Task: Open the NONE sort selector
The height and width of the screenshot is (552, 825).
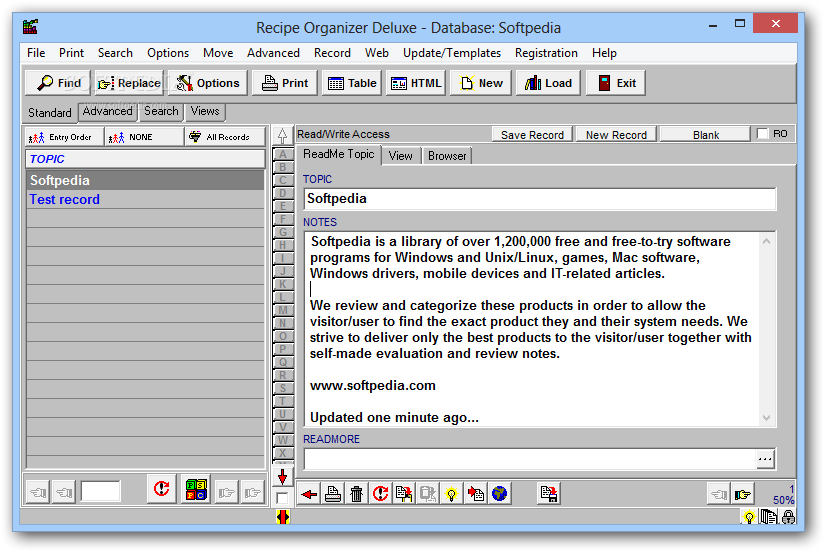Action: (x=144, y=137)
